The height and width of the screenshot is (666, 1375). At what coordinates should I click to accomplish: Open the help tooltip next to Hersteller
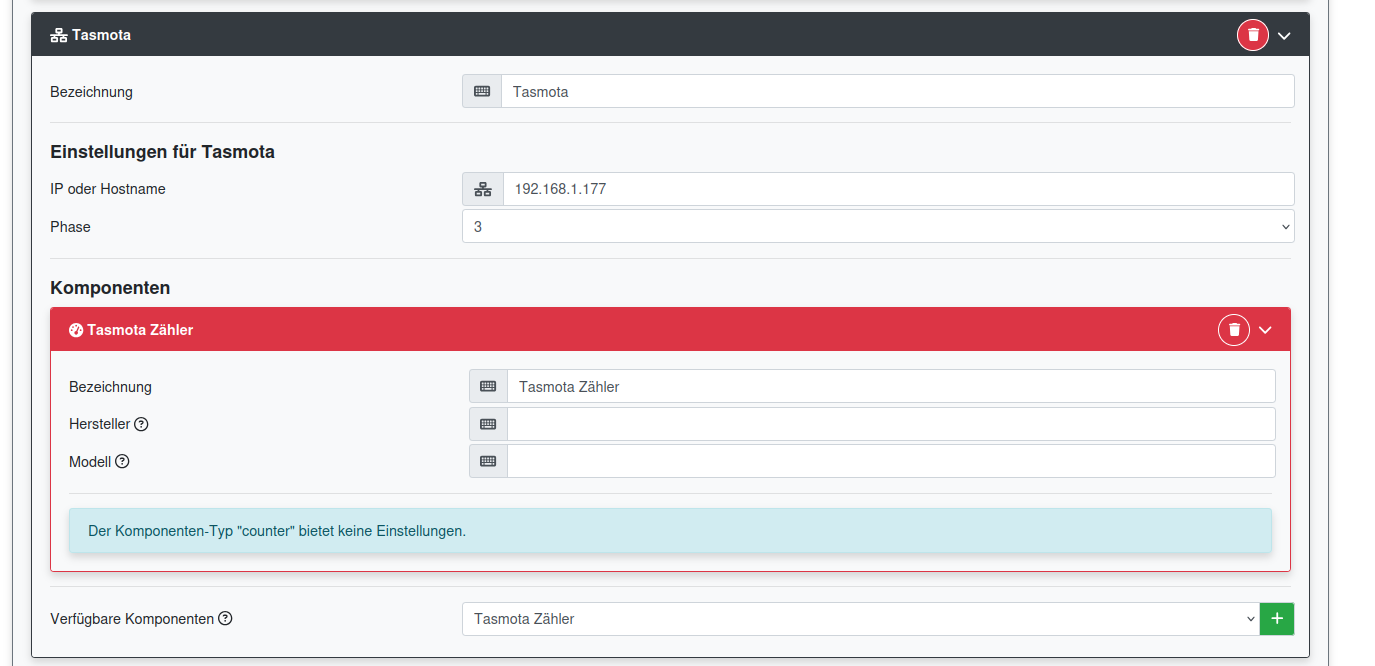[x=141, y=423]
